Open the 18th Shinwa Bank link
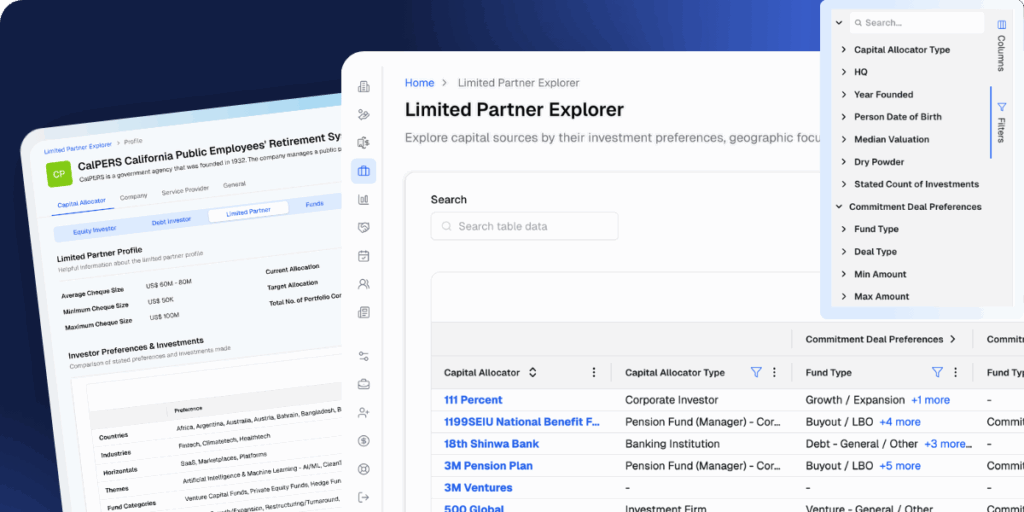 coord(491,444)
